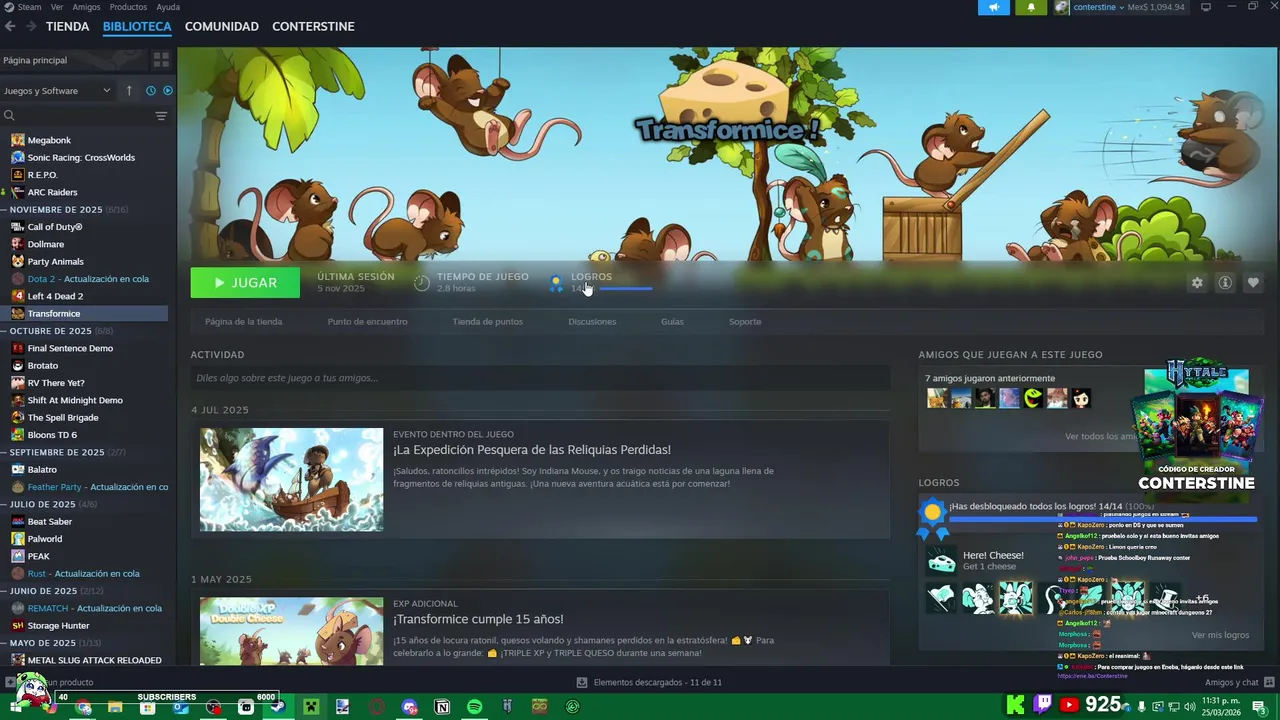Open Página de la tienda link
The width and height of the screenshot is (1280, 720).
pyautogui.click(x=243, y=322)
